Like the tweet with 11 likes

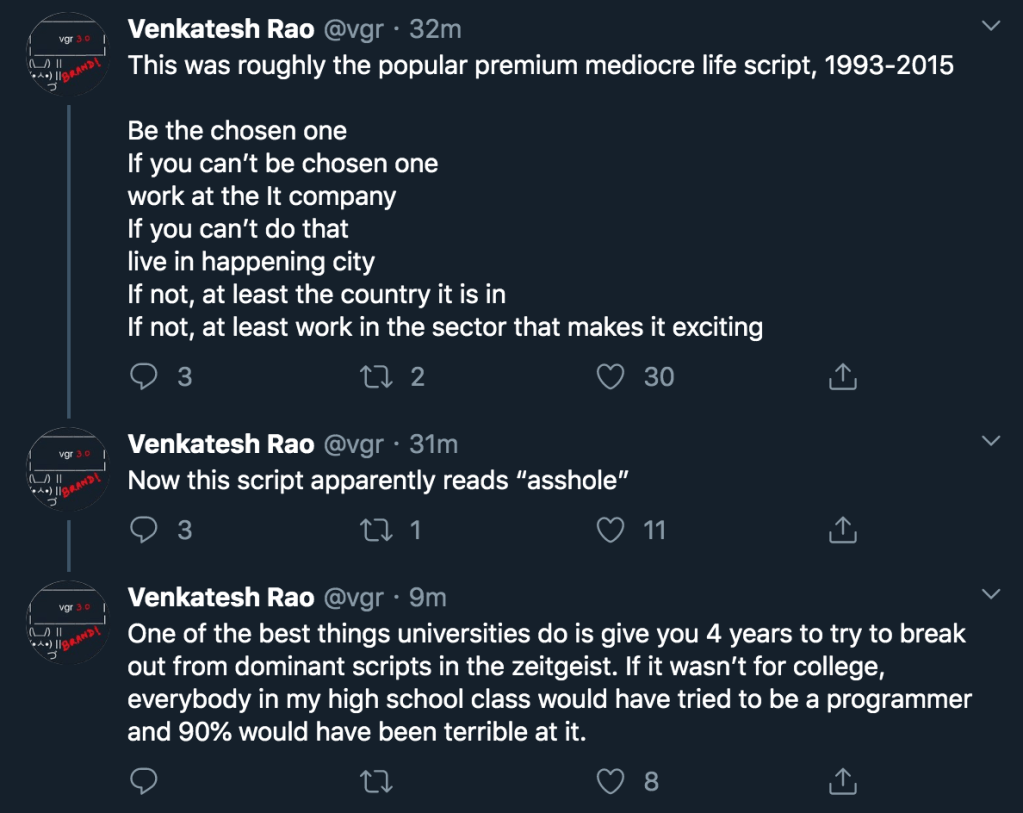[x=611, y=530]
